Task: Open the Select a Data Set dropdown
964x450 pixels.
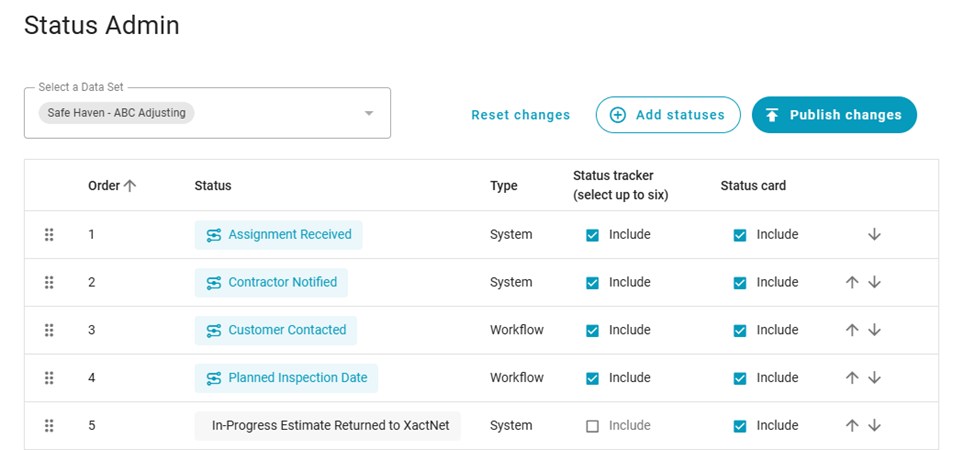Action: click(x=369, y=113)
